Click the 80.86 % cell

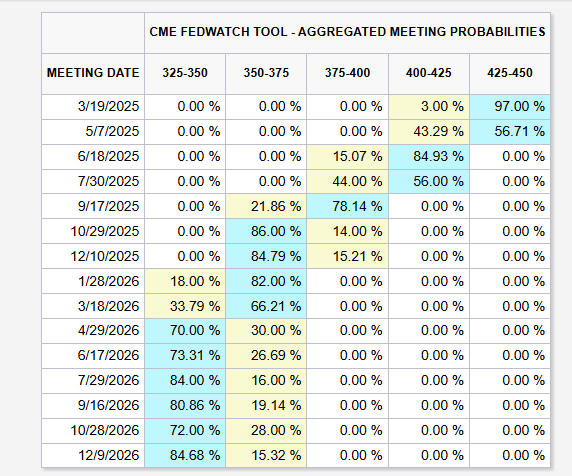tap(185, 405)
